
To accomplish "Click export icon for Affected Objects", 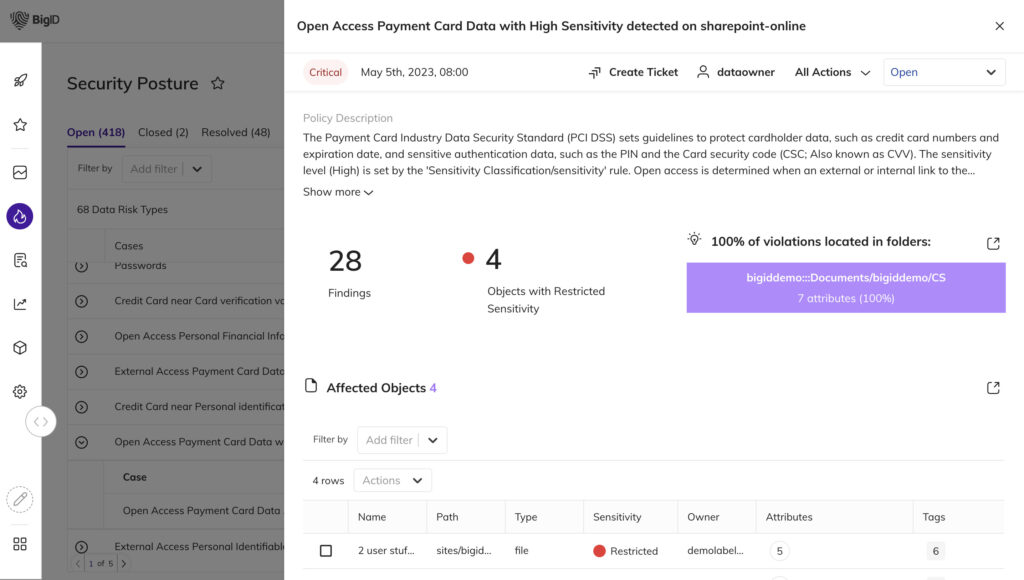I will [x=993, y=388].
